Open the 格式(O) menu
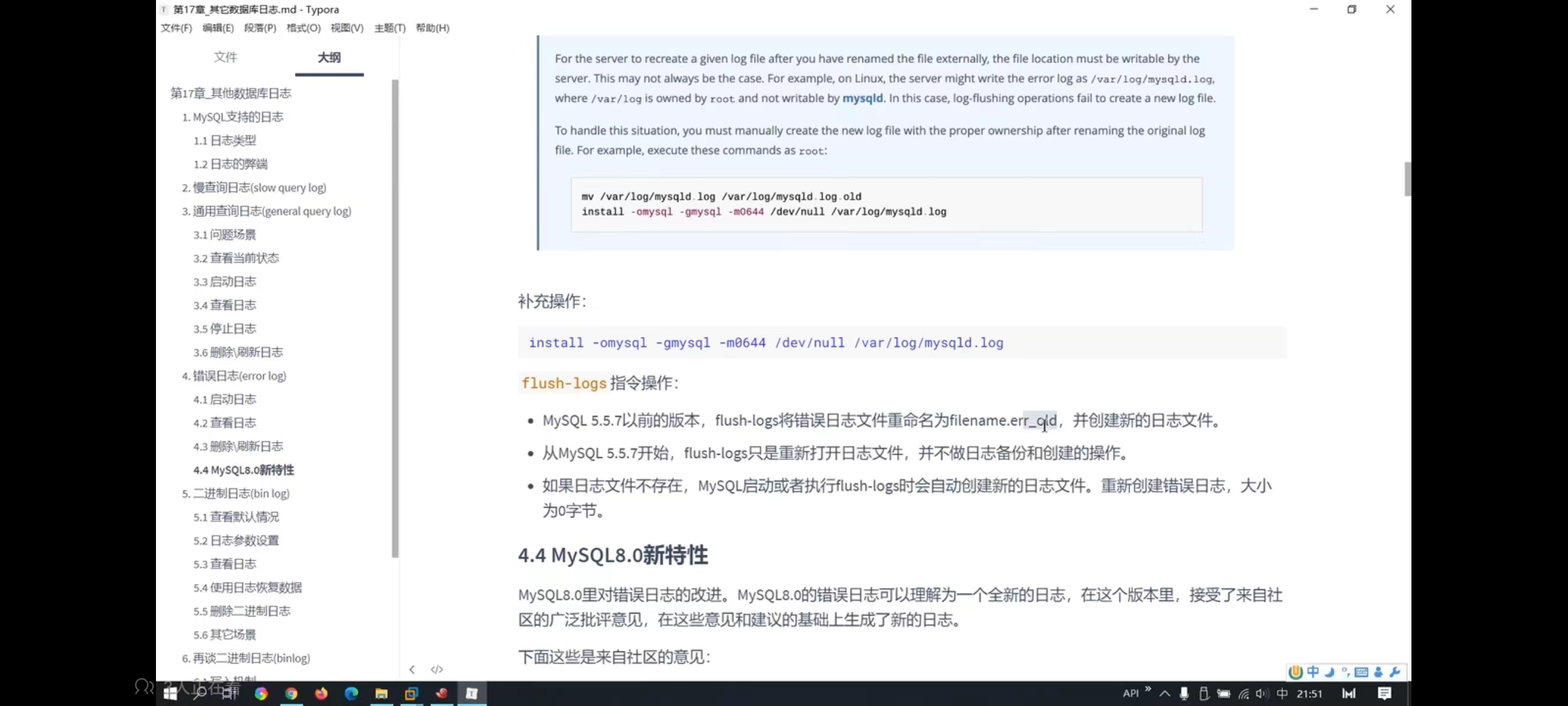Screen dimensions: 1568x706 pyautogui.click(x=303, y=28)
